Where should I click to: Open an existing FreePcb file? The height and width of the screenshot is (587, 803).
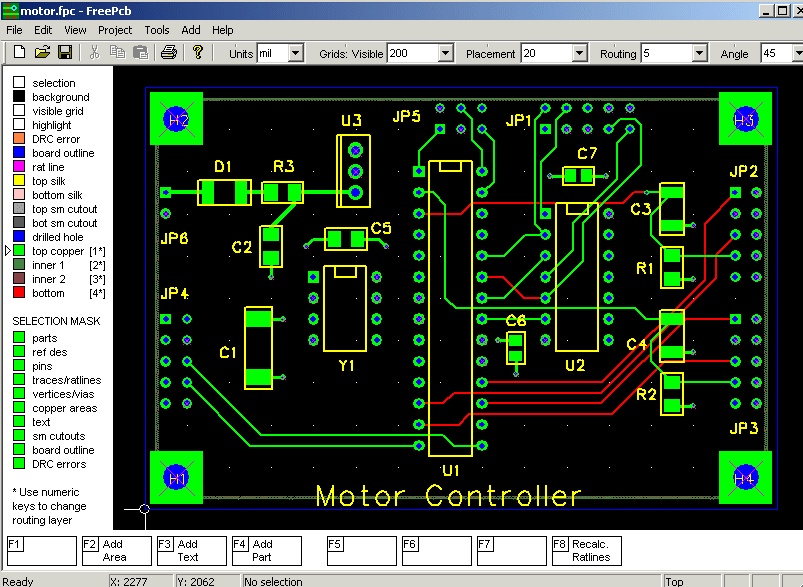pyautogui.click(x=41, y=51)
